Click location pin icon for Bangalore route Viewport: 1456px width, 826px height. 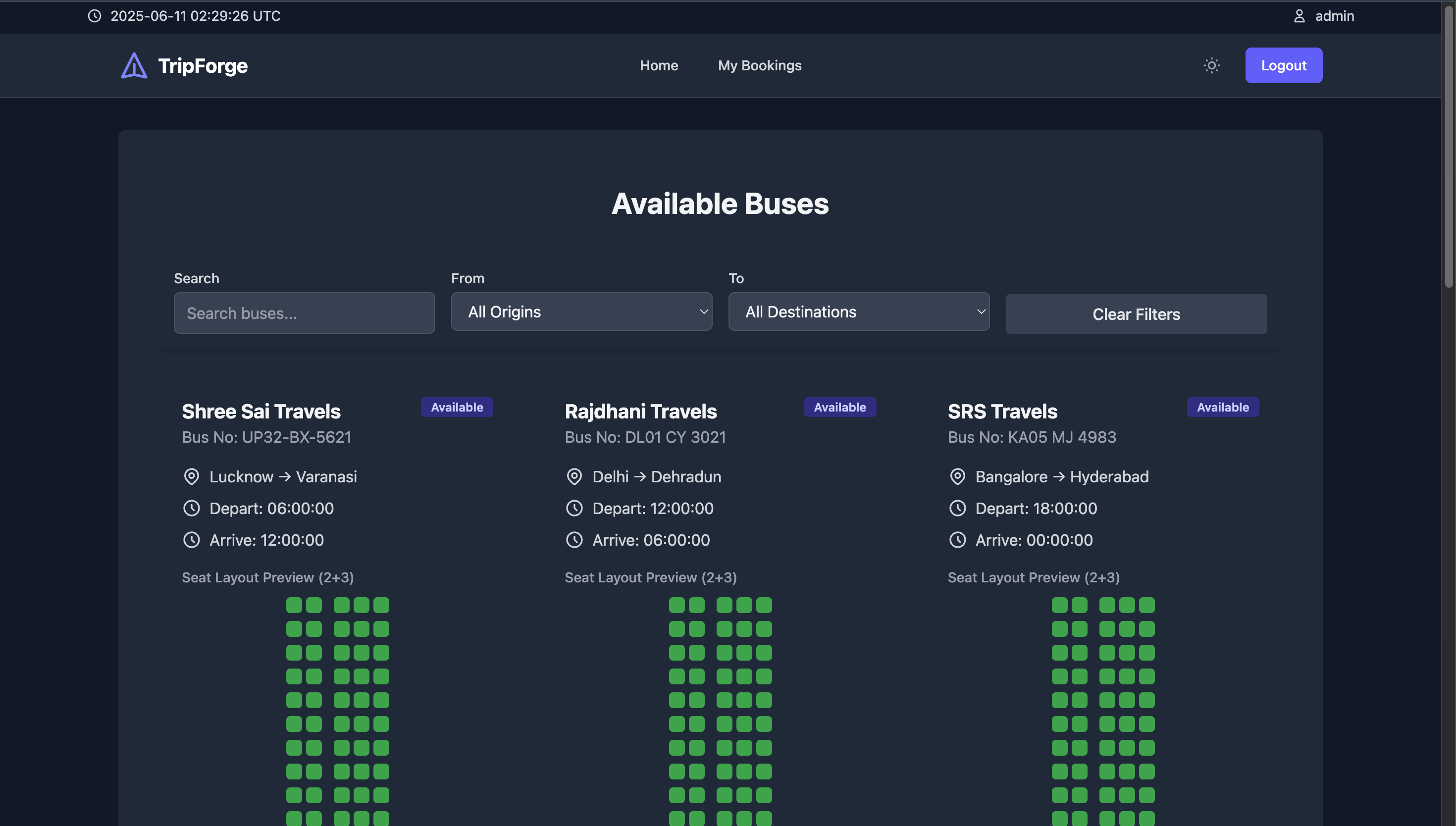pyautogui.click(x=957, y=476)
